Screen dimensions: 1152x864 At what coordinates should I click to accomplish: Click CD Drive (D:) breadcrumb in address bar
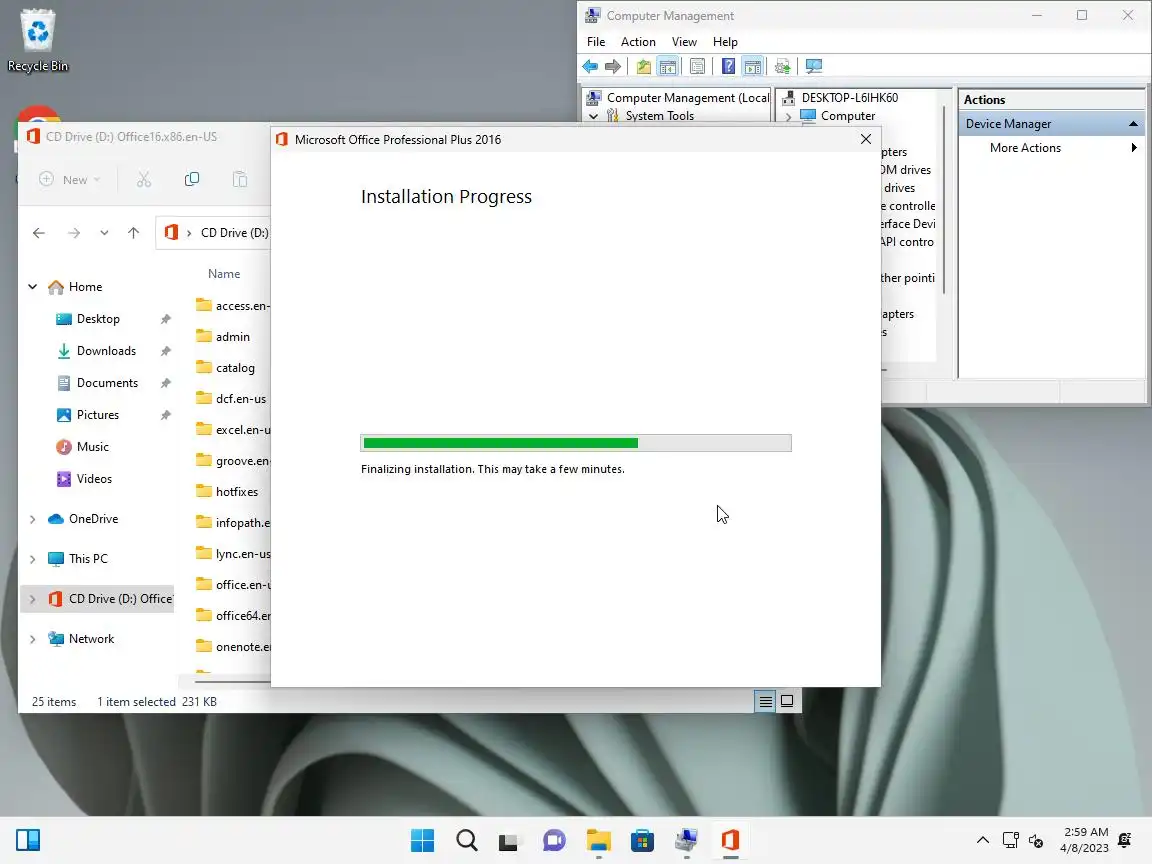(x=234, y=233)
